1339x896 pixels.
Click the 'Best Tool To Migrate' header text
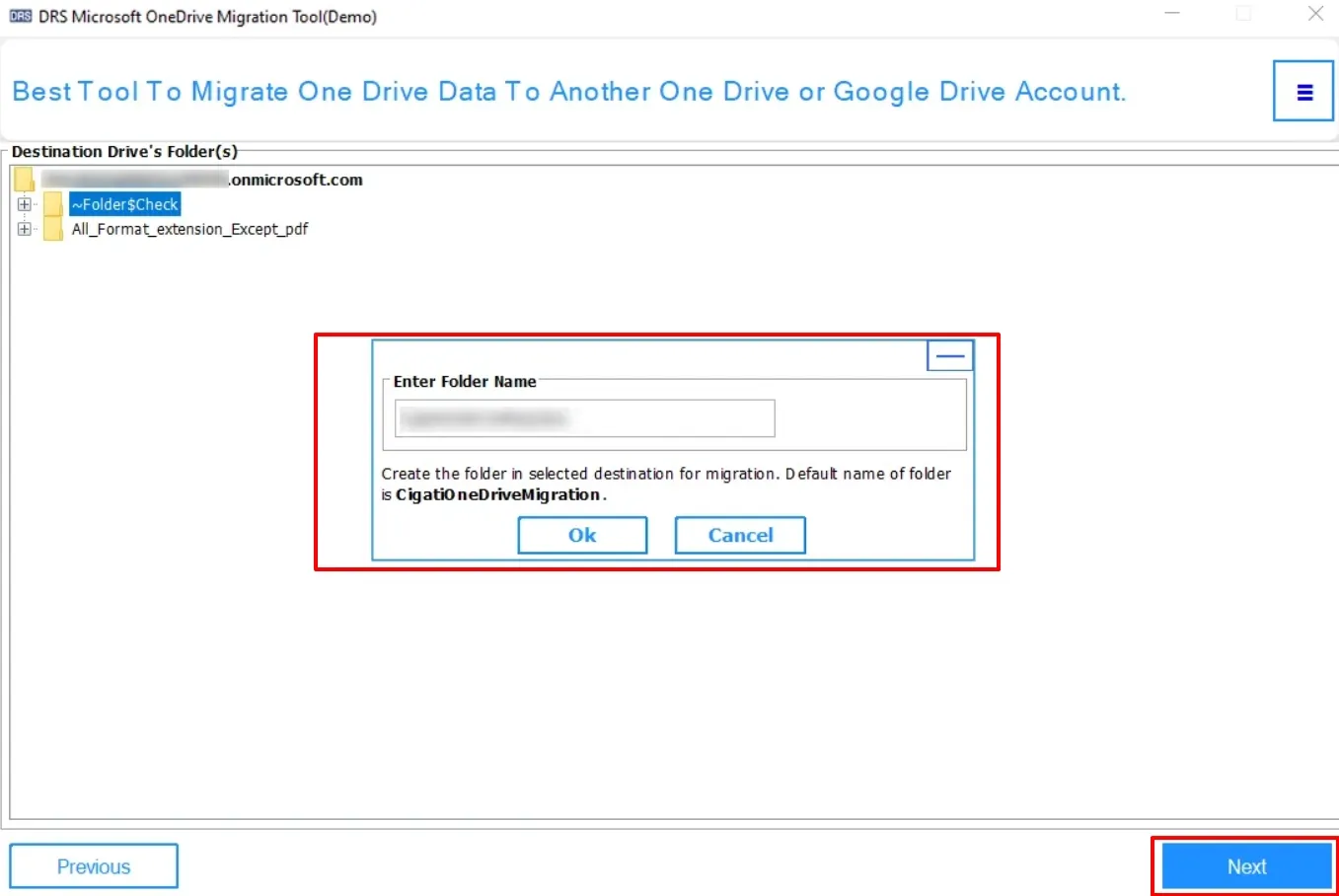pos(568,92)
